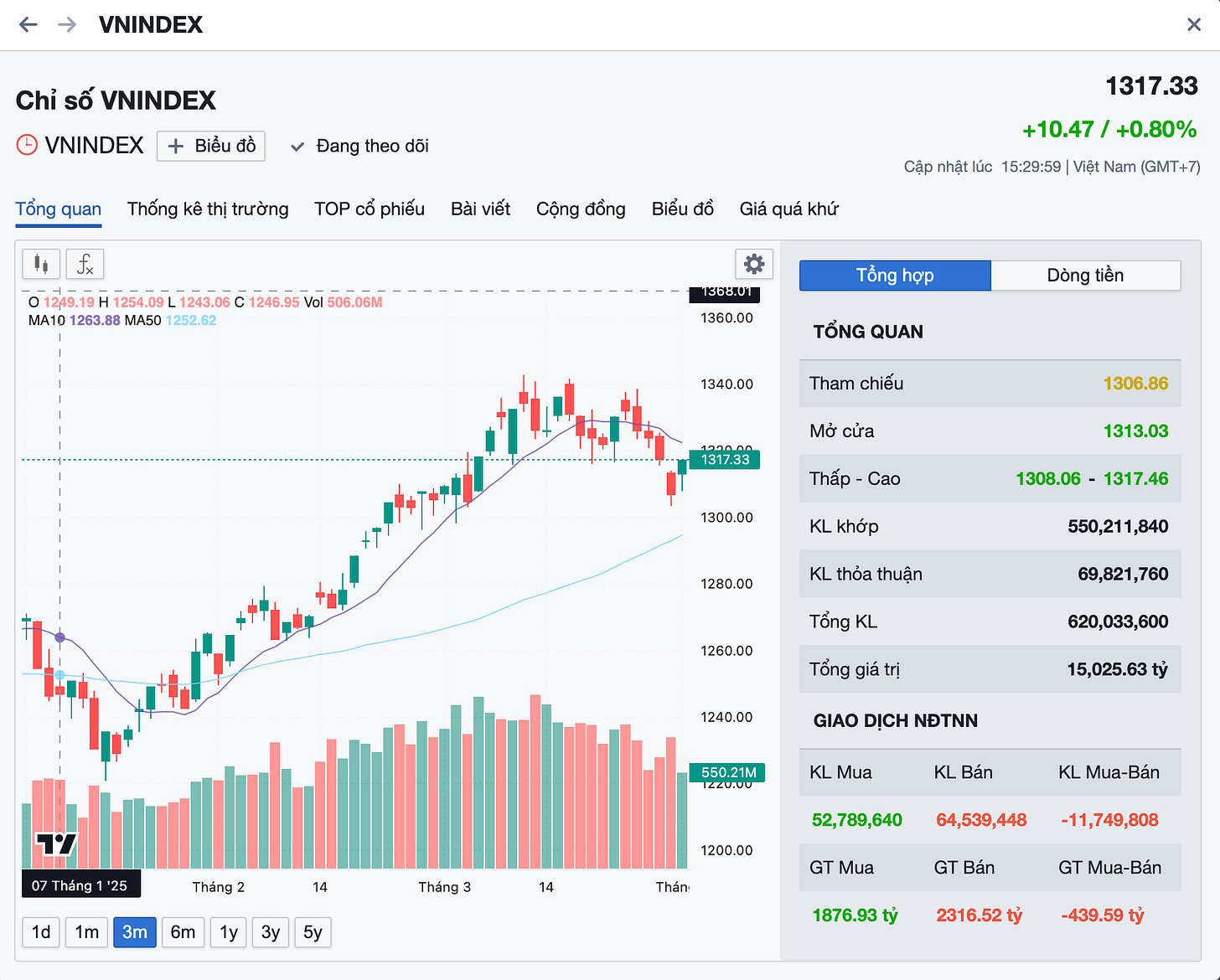Image resolution: width=1220 pixels, height=980 pixels.
Task: Click MA50 value 1252.62 in legend
Action: (x=191, y=320)
